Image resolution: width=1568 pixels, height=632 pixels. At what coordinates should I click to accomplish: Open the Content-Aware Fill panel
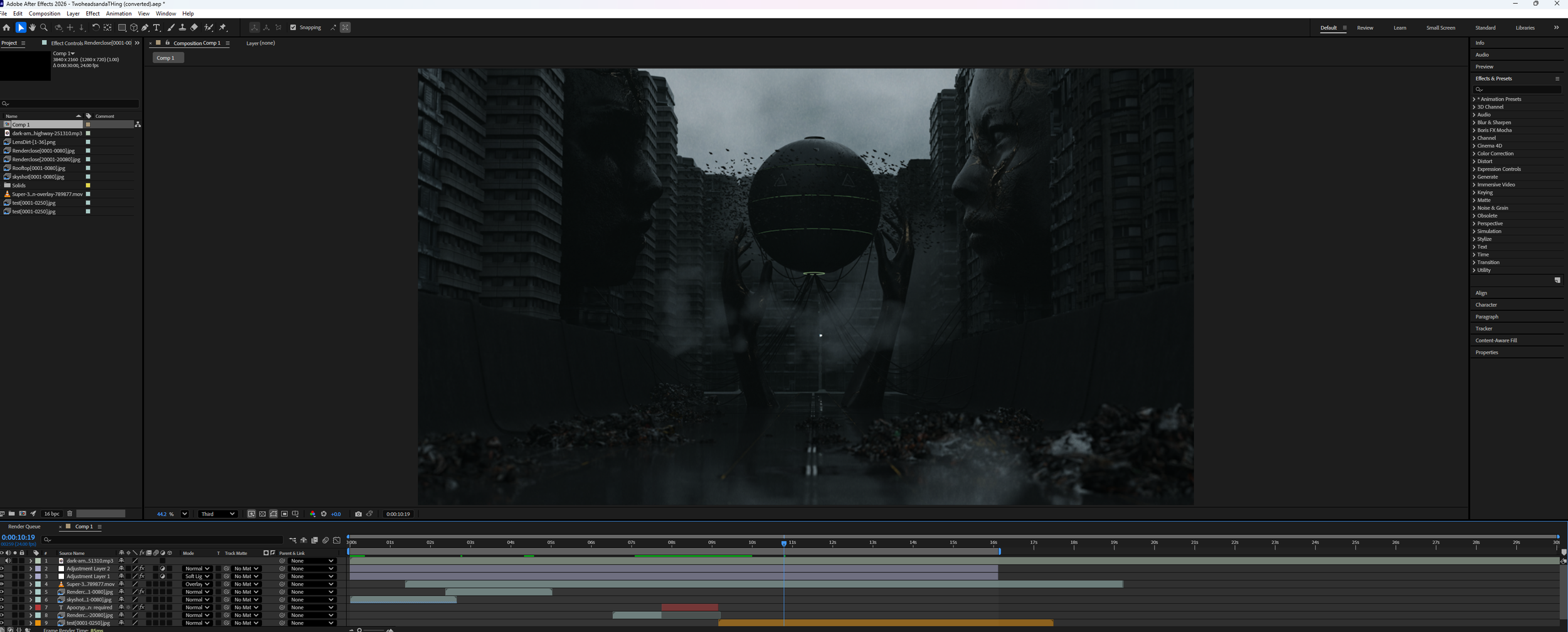1496,340
